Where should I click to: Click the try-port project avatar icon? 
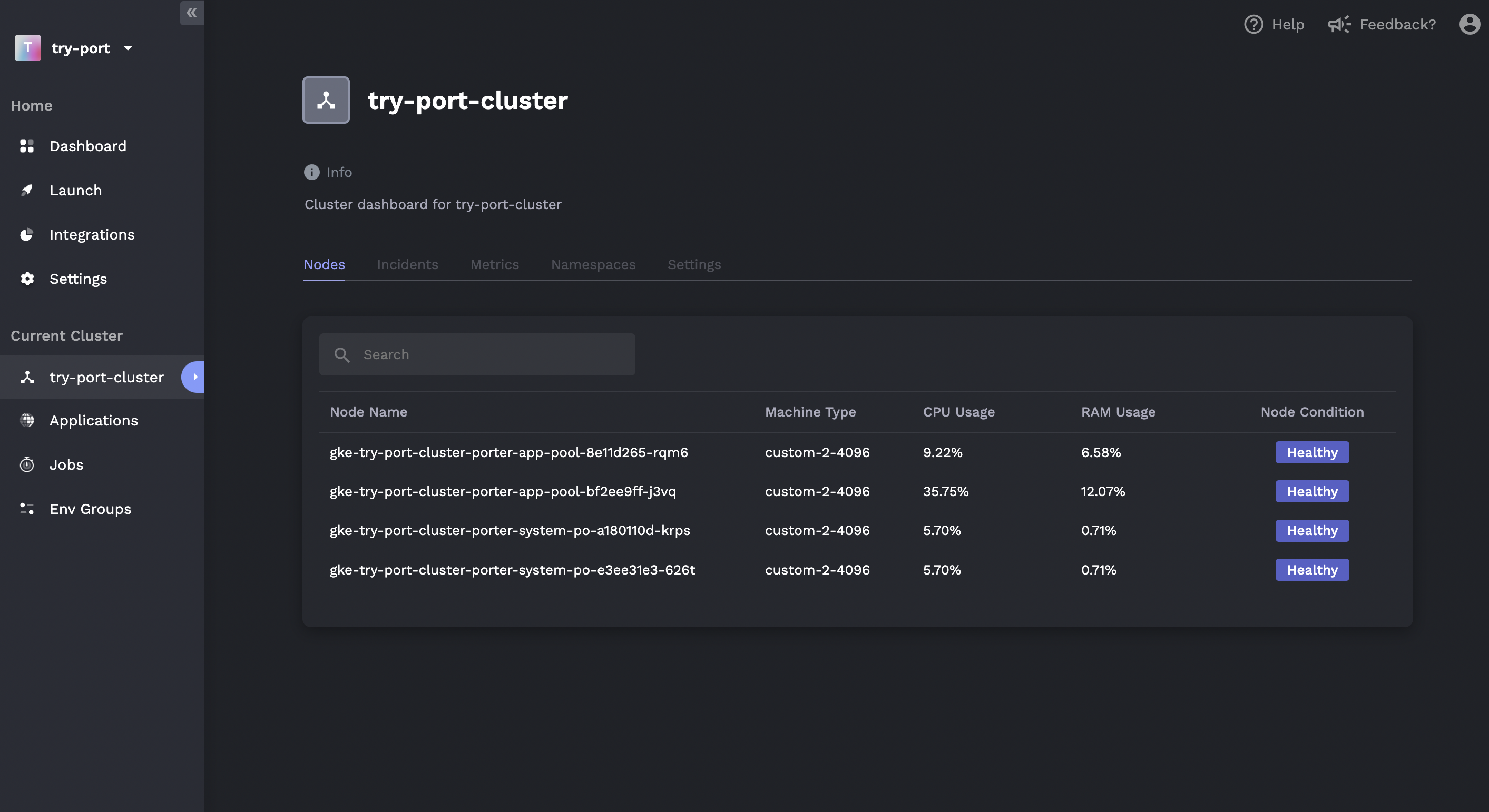[28, 48]
